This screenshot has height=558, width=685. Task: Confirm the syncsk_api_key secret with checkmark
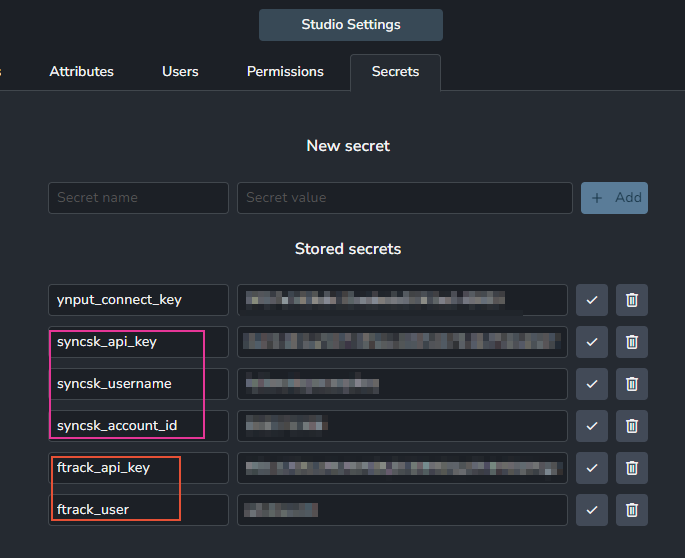[x=592, y=342]
